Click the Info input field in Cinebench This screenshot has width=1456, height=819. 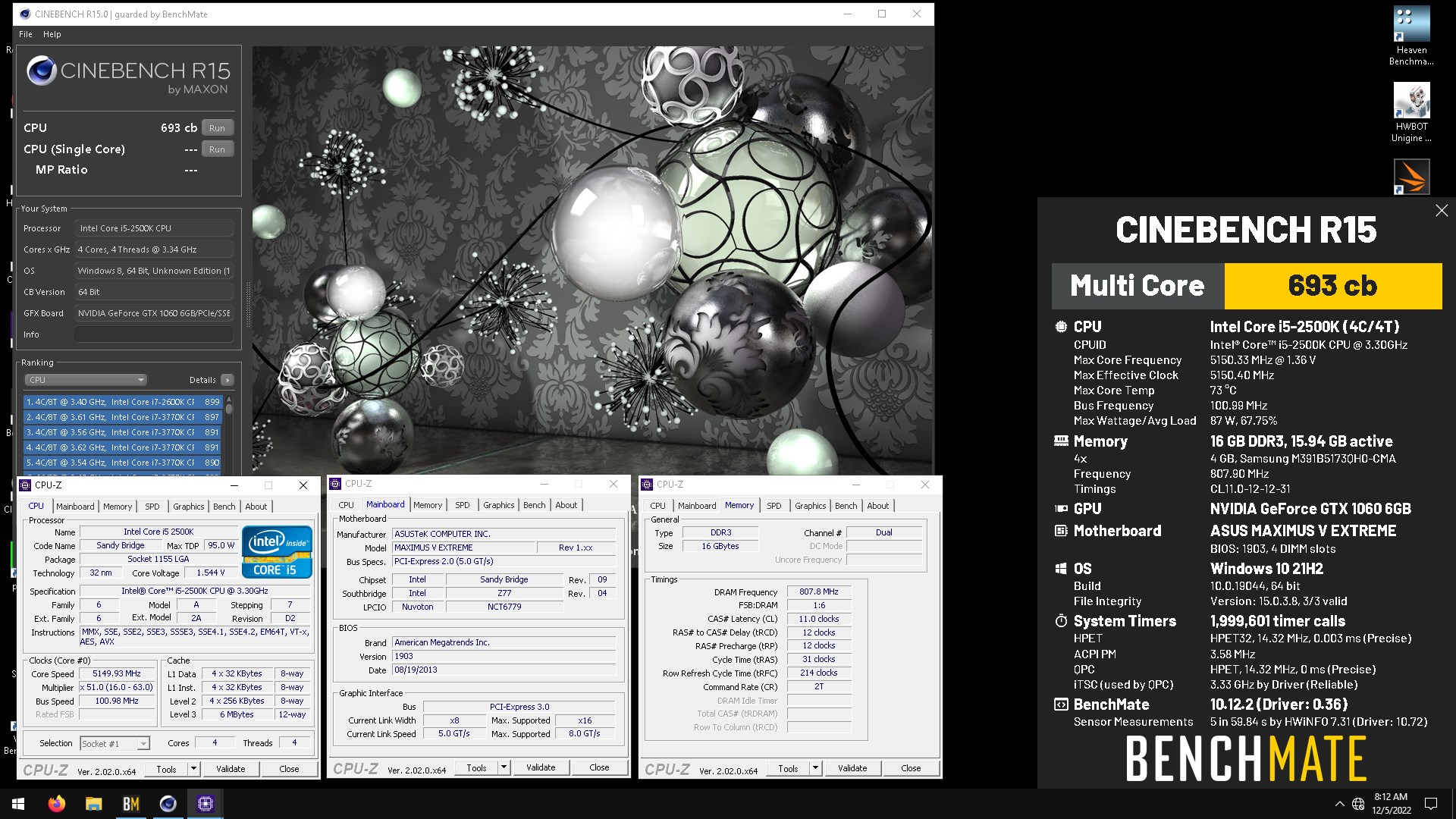pyautogui.click(x=154, y=334)
